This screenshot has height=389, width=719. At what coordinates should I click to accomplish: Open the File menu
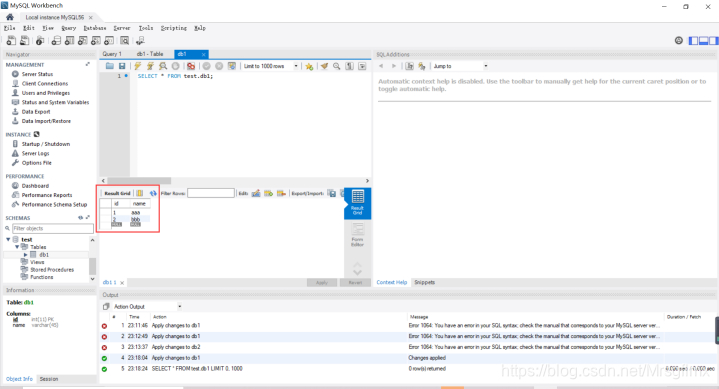coord(10,28)
